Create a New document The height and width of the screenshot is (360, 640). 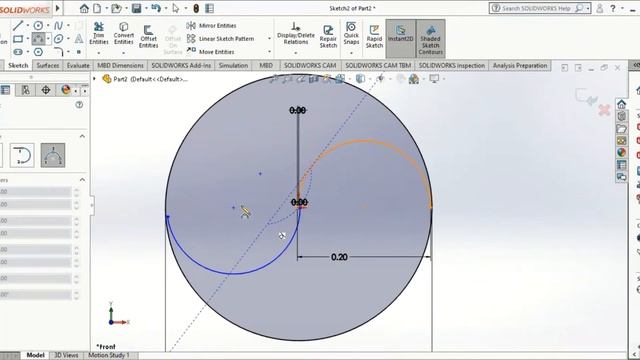point(97,8)
